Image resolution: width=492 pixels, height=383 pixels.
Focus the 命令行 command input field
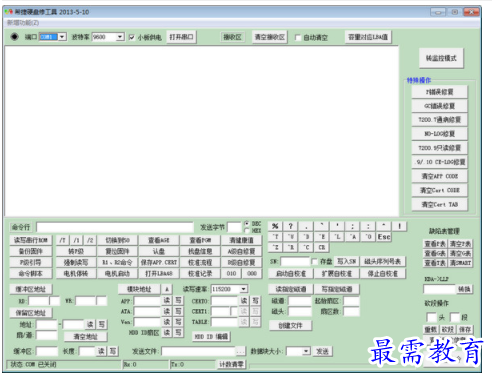point(115,227)
